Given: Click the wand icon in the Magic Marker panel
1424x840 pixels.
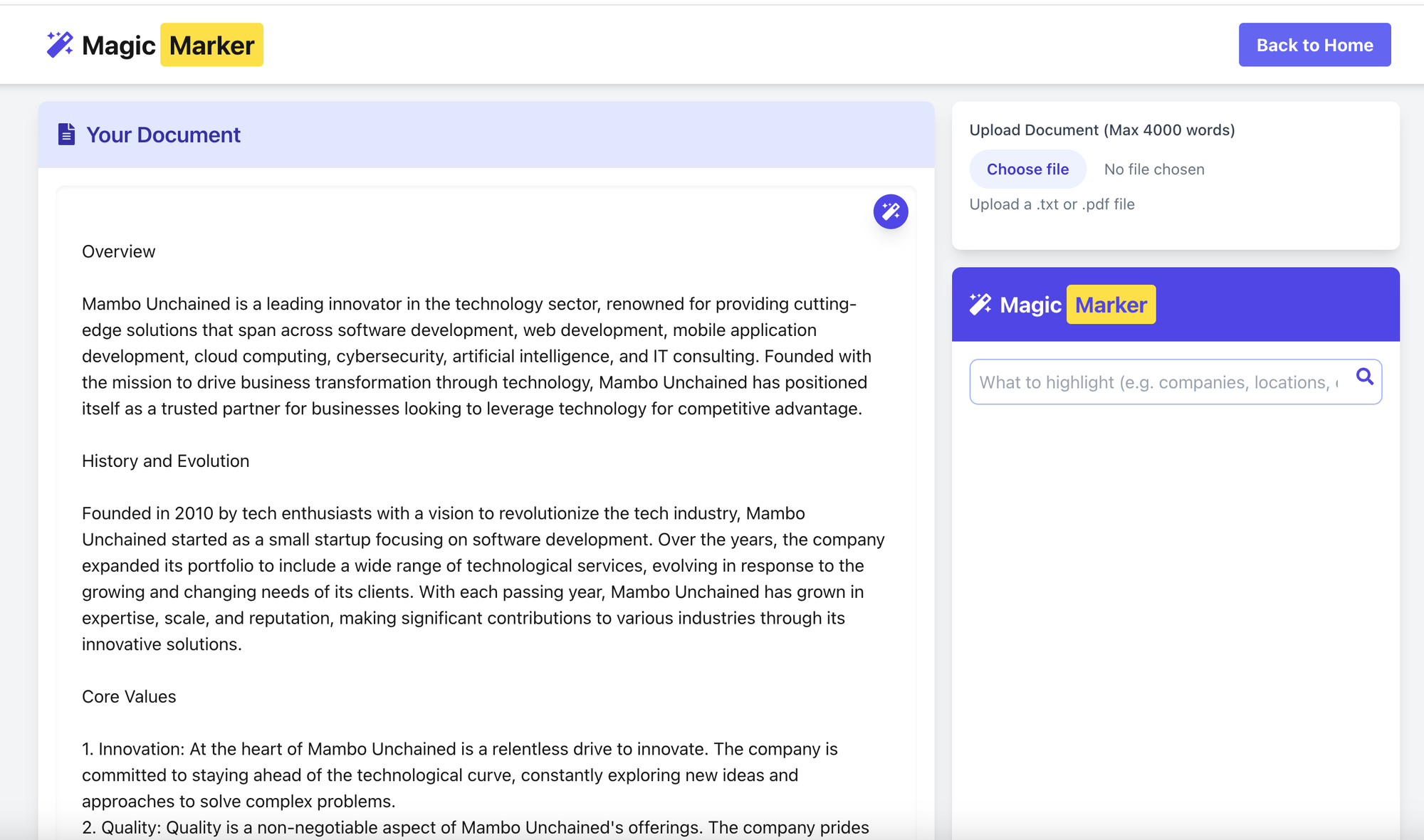Looking at the screenshot, I should click(980, 304).
